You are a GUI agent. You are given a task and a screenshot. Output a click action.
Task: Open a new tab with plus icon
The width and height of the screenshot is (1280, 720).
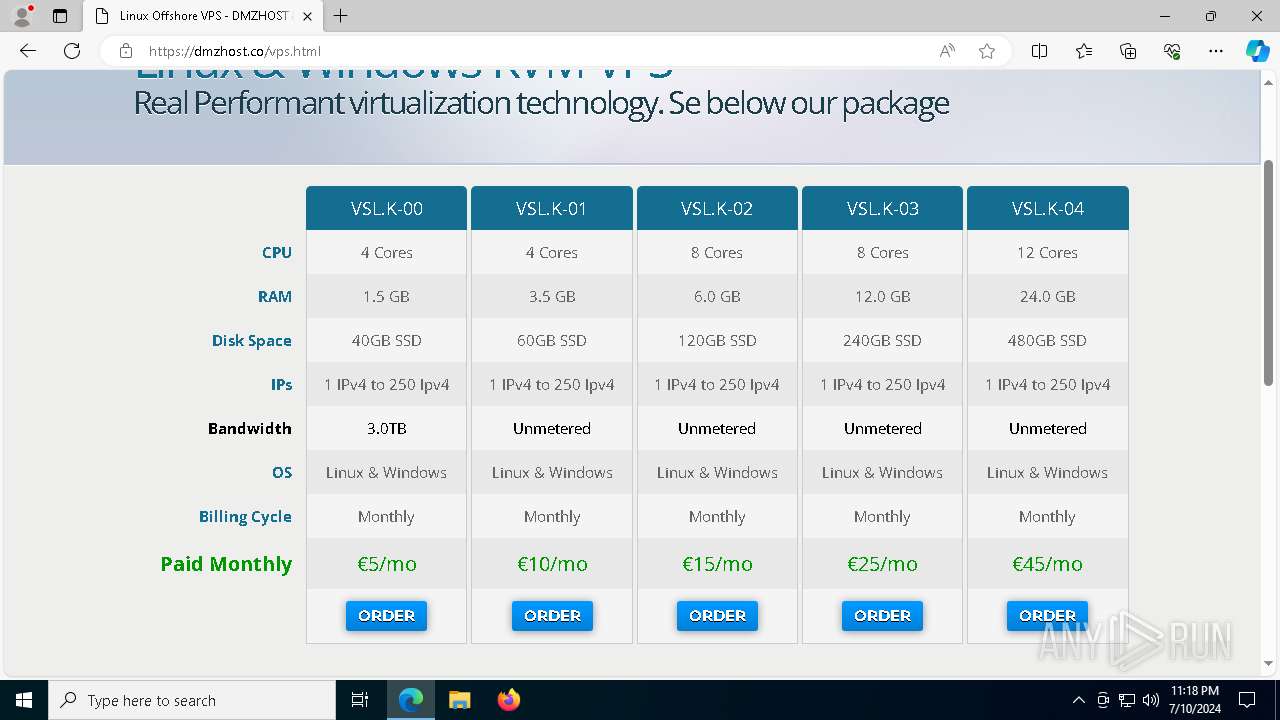pos(341,16)
